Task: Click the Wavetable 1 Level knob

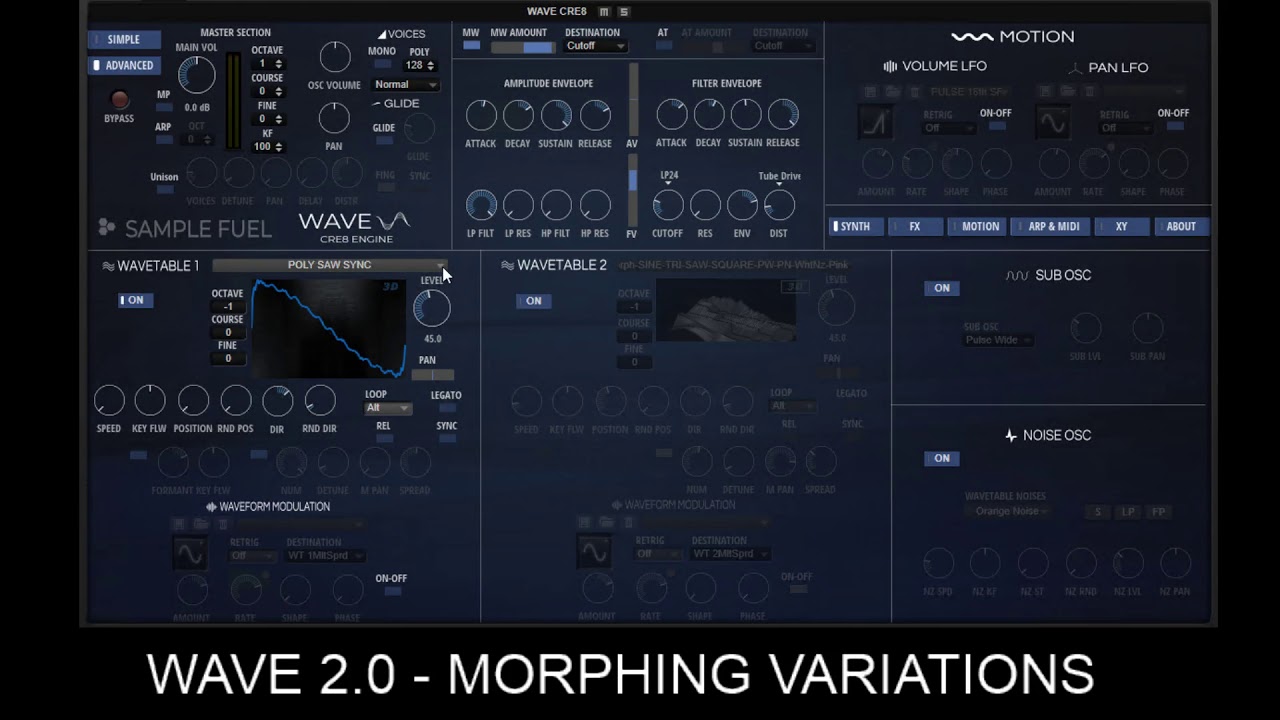Action: tap(432, 309)
